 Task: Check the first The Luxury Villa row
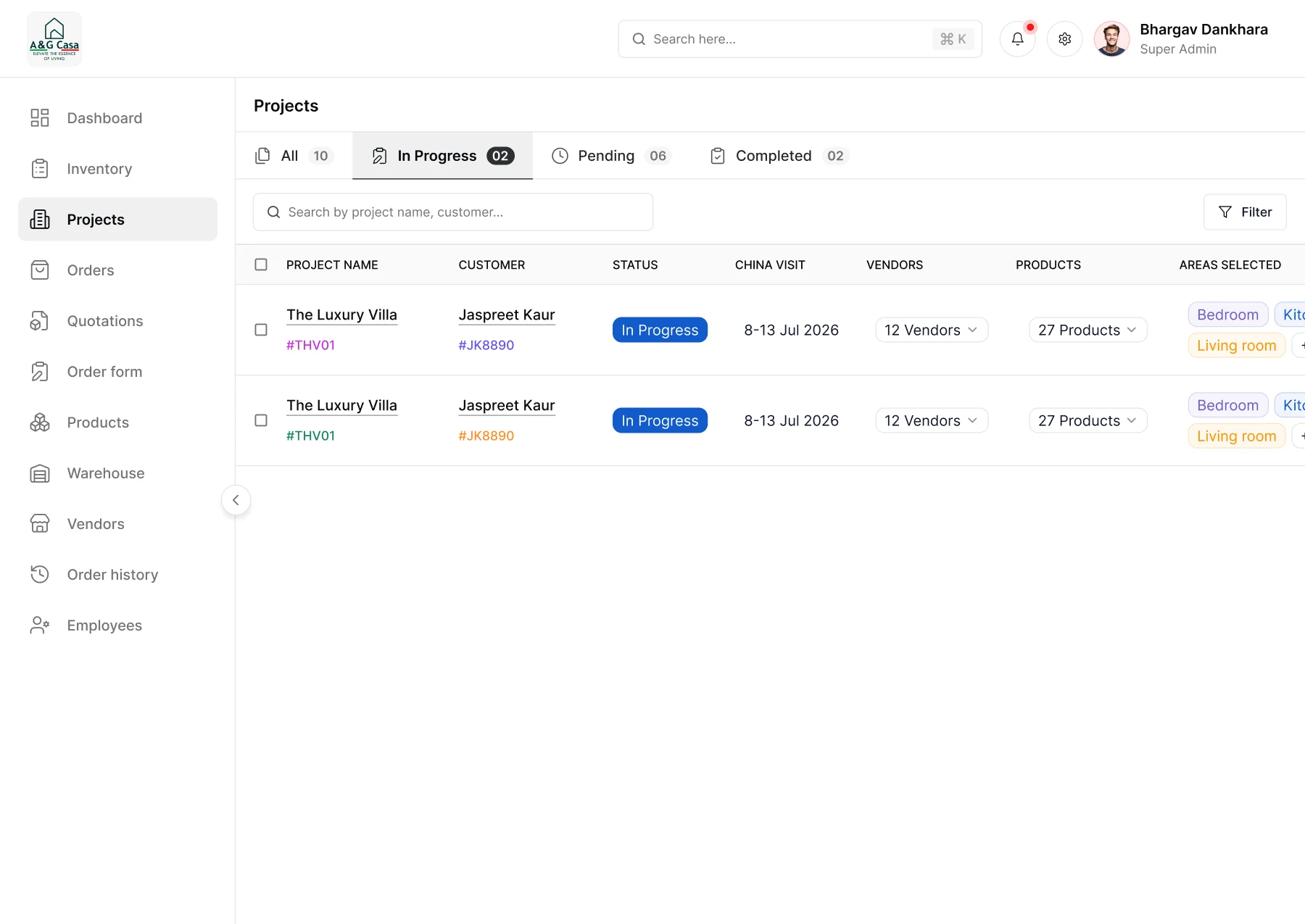261,330
